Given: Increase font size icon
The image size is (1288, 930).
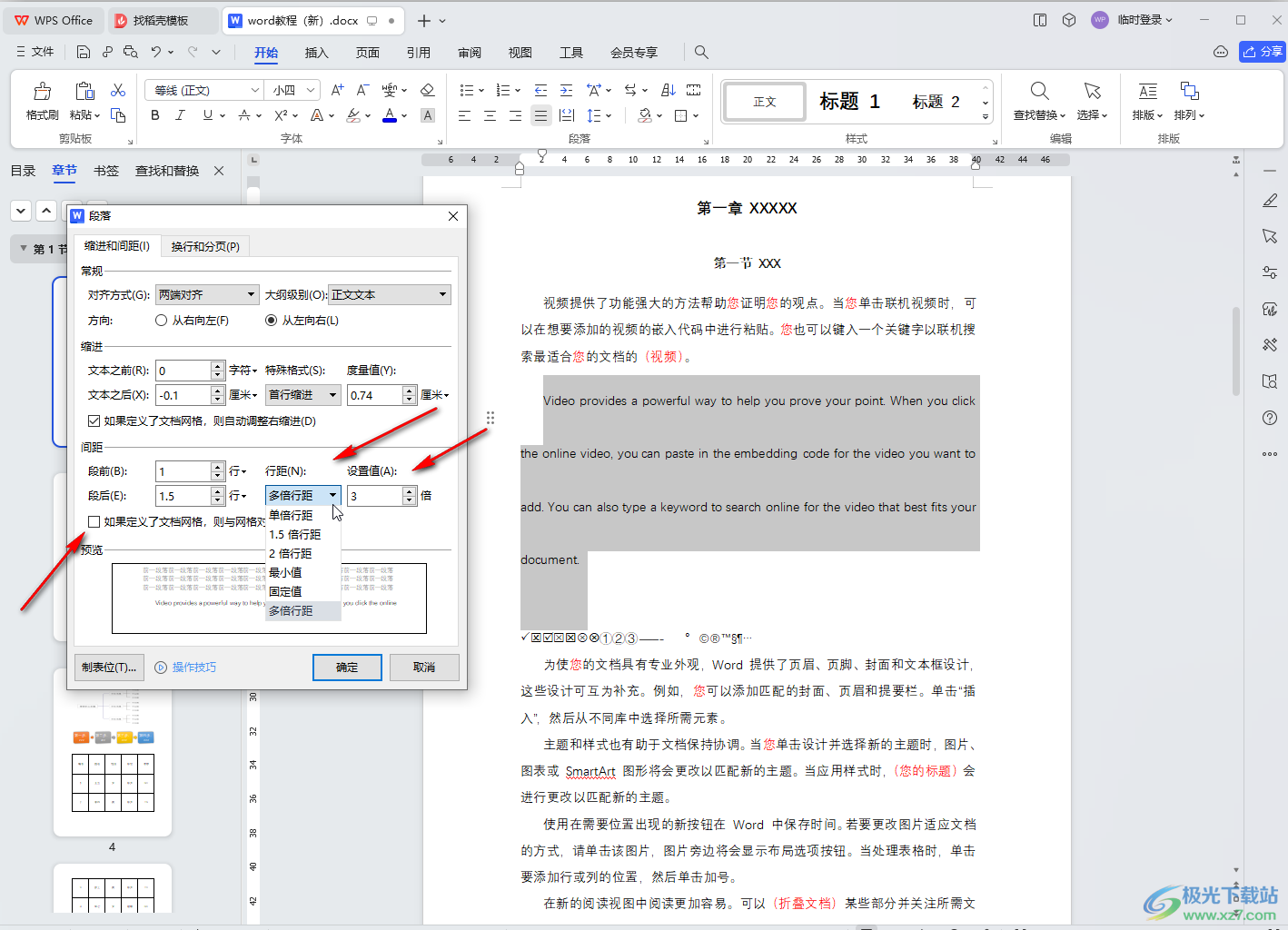Looking at the screenshot, I should point(338,90).
